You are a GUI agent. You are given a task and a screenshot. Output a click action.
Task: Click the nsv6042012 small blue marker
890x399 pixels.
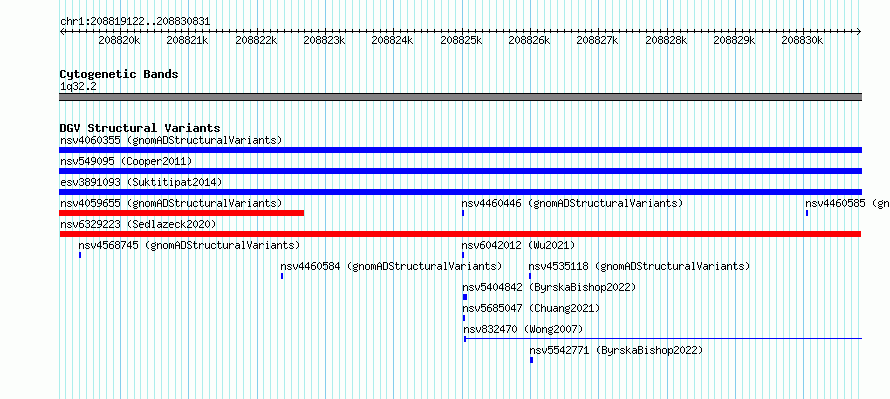coord(463,255)
